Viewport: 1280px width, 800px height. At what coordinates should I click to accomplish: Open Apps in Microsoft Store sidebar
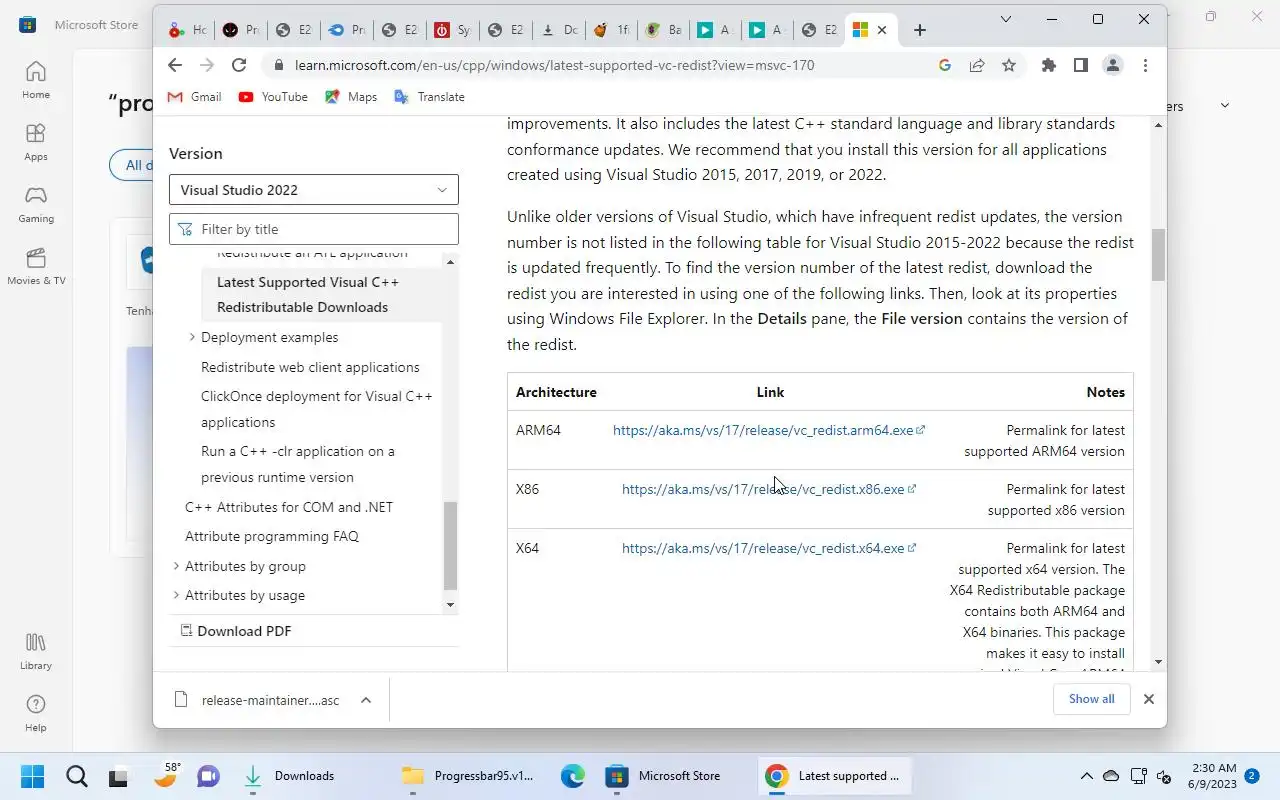[x=36, y=142]
